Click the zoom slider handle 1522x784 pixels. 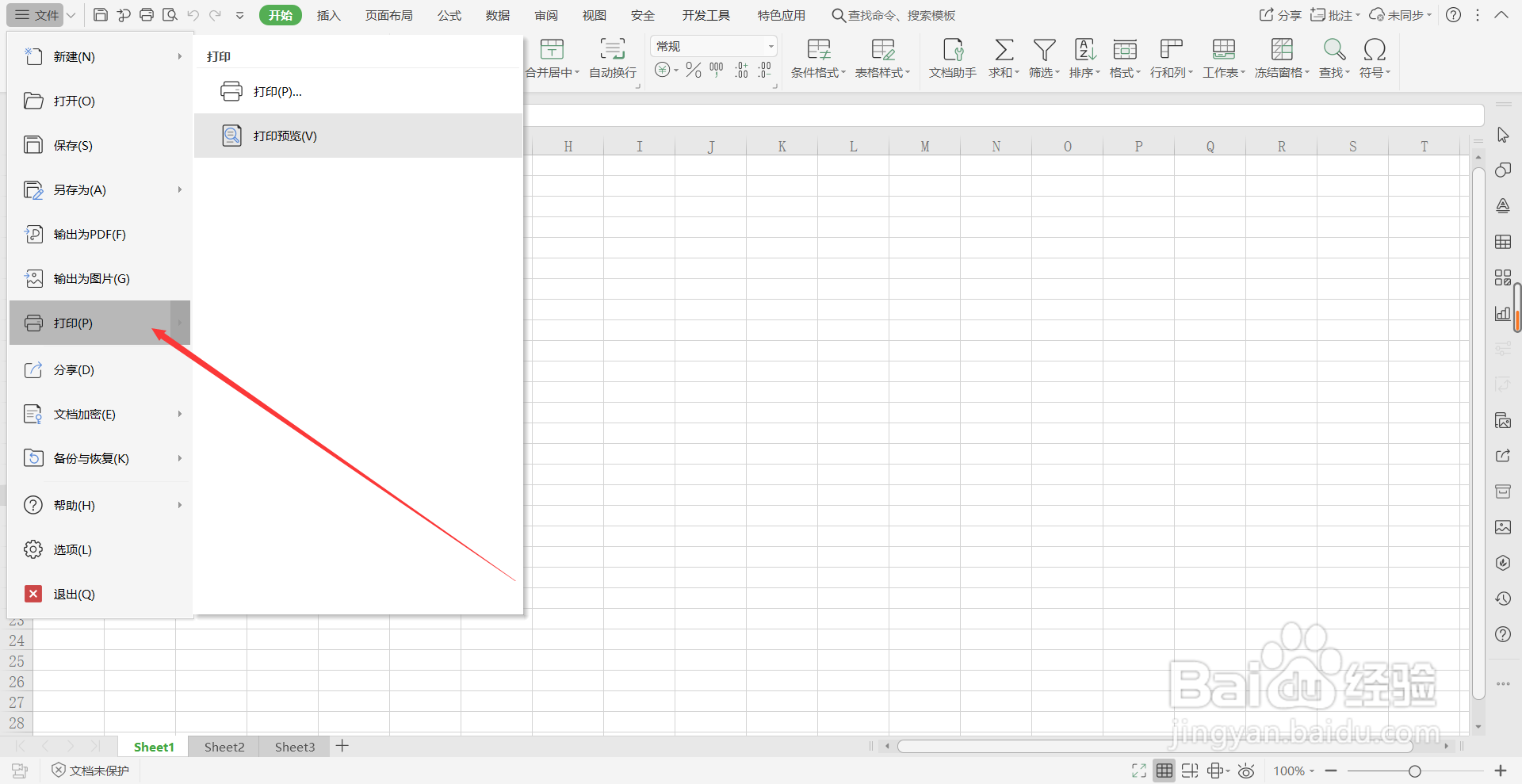(1414, 771)
